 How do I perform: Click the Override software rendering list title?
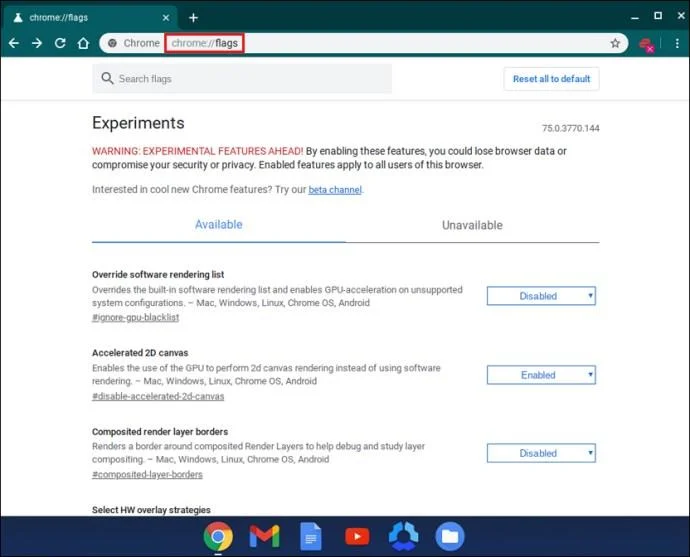click(x=158, y=275)
